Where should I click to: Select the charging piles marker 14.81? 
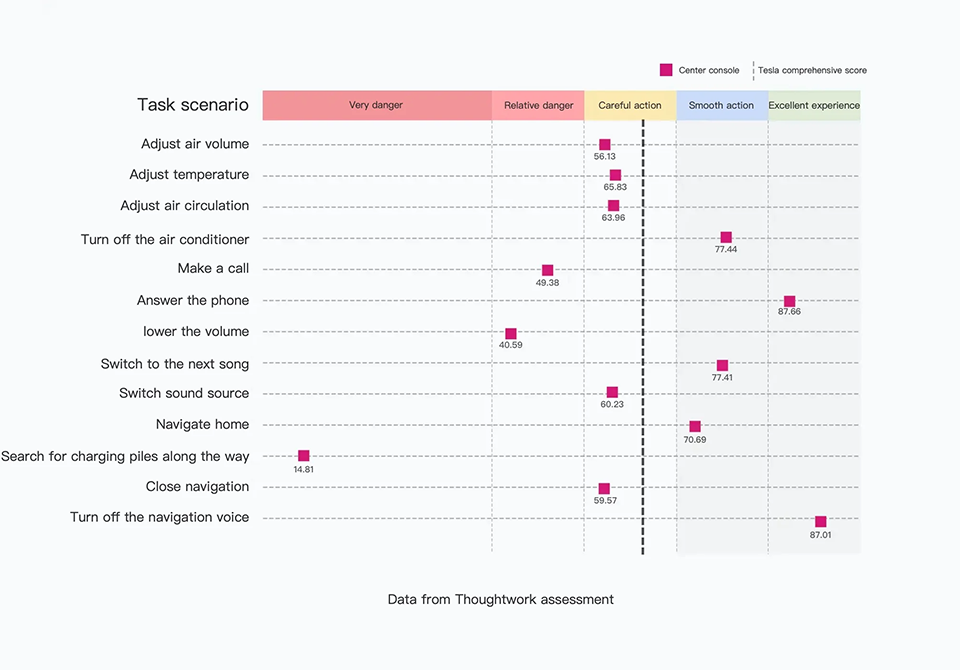tap(304, 456)
